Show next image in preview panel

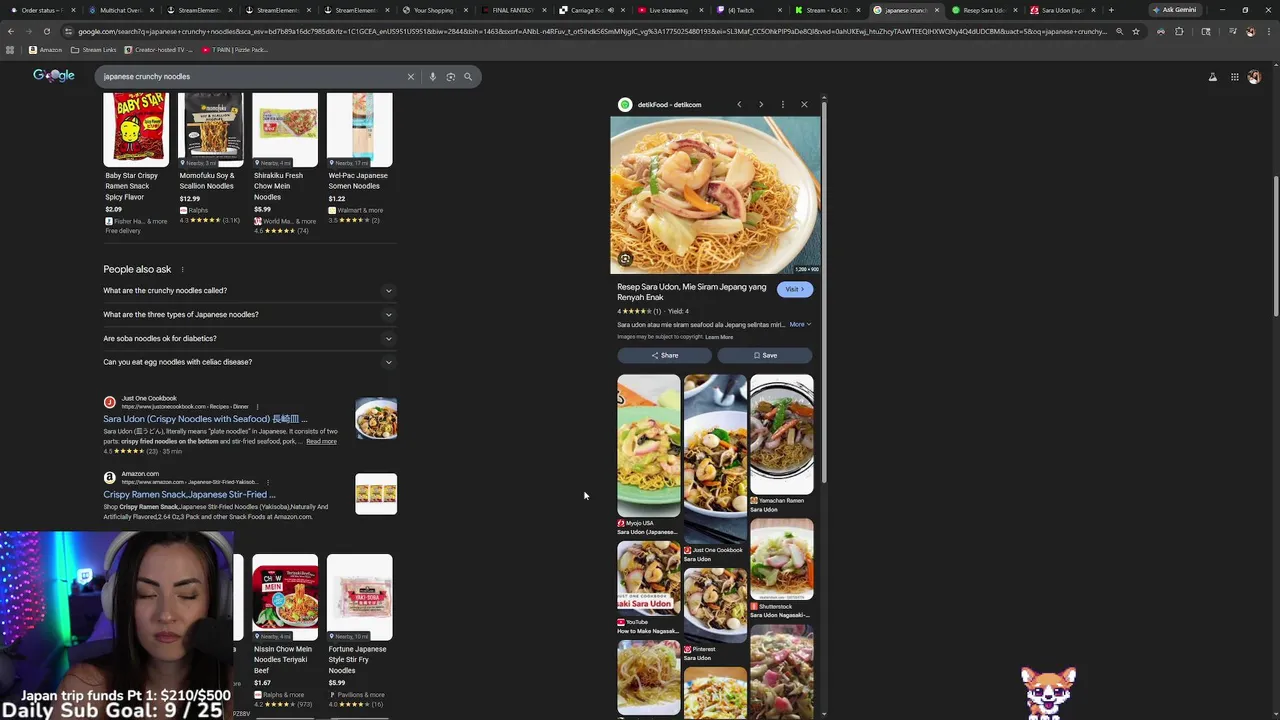(761, 104)
